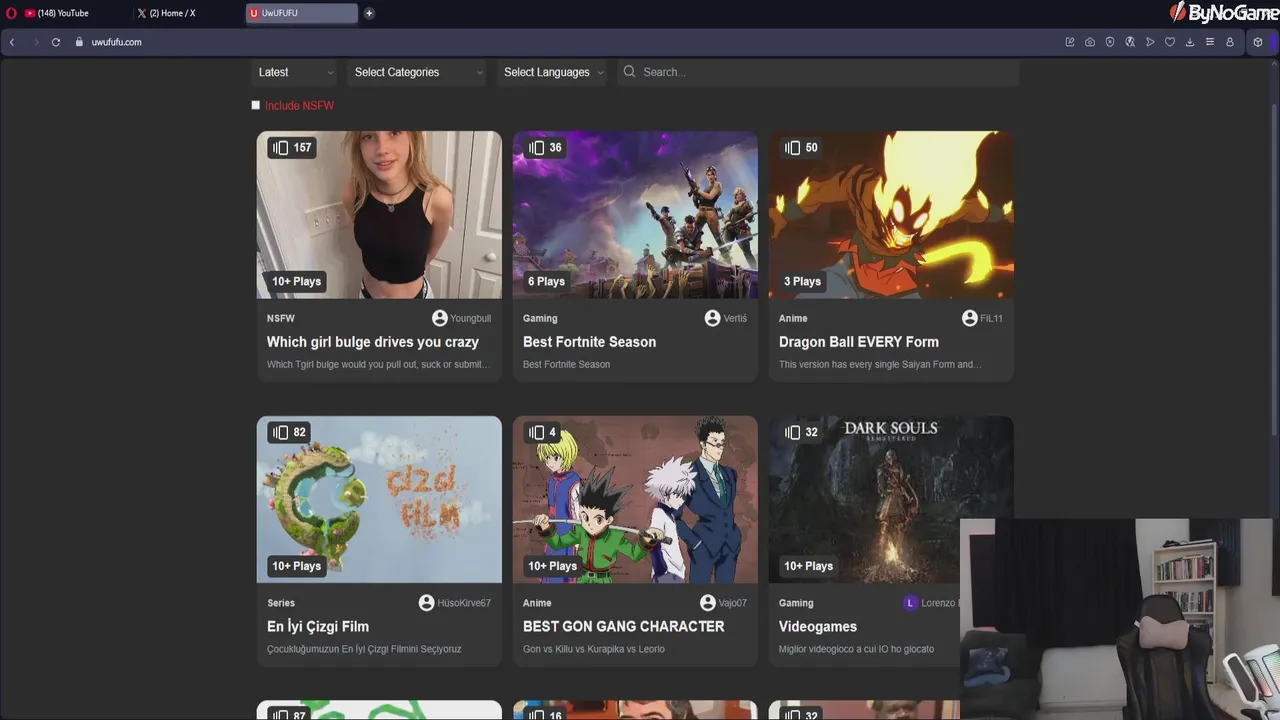Open the ad blocker shield icon

pyautogui.click(x=1110, y=42)
